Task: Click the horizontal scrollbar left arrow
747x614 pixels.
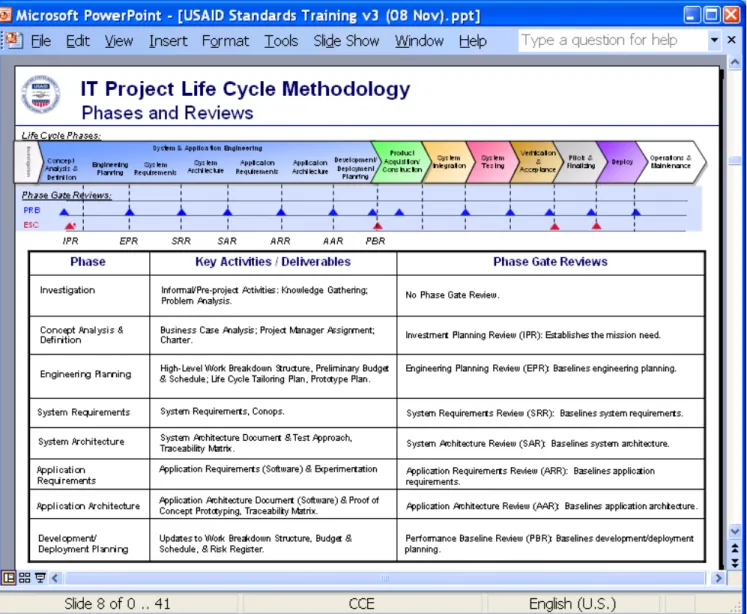Action: [55, 578]
